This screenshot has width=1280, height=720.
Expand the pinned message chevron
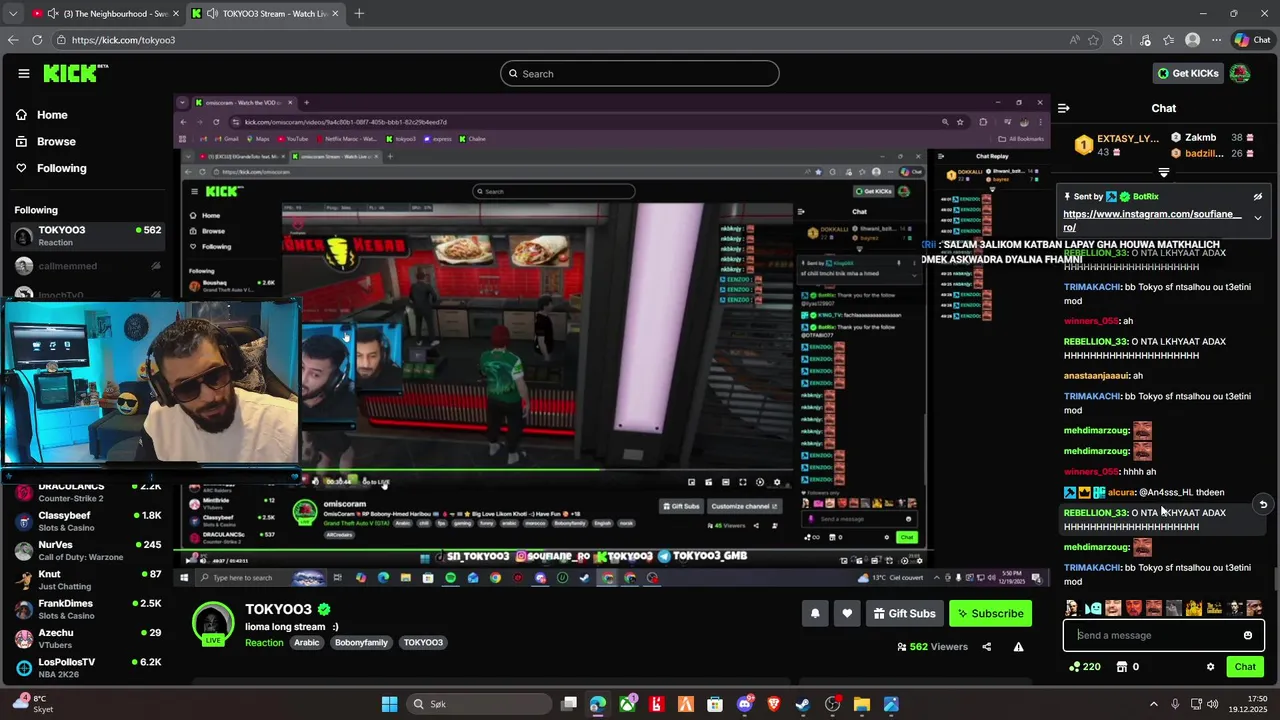1257,217
